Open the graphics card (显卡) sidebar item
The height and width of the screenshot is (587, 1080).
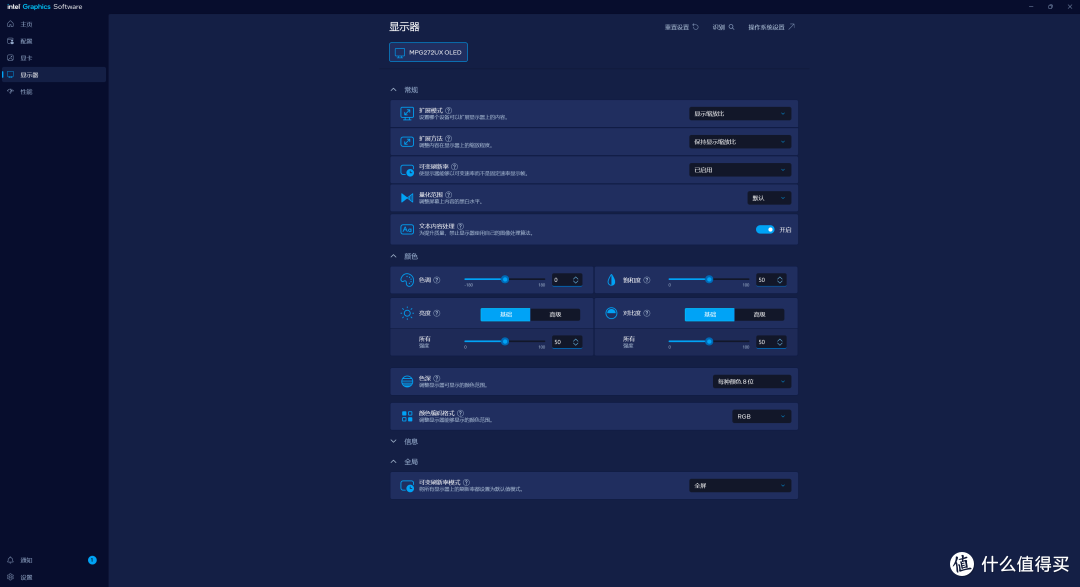53,58
